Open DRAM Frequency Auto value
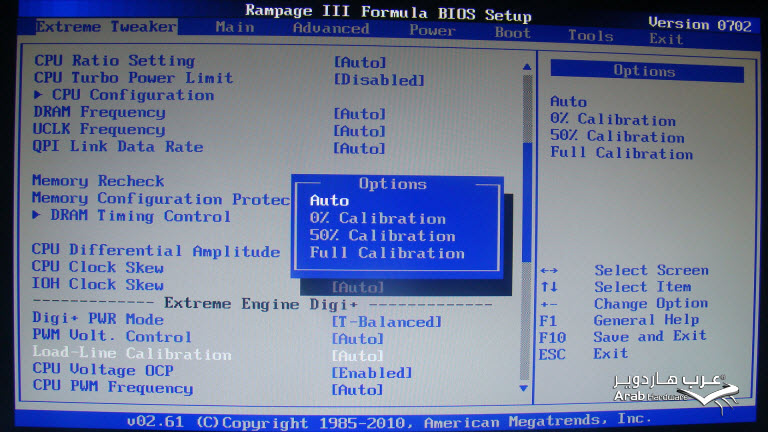The image size is (768, 432). (x=360, y=114)
